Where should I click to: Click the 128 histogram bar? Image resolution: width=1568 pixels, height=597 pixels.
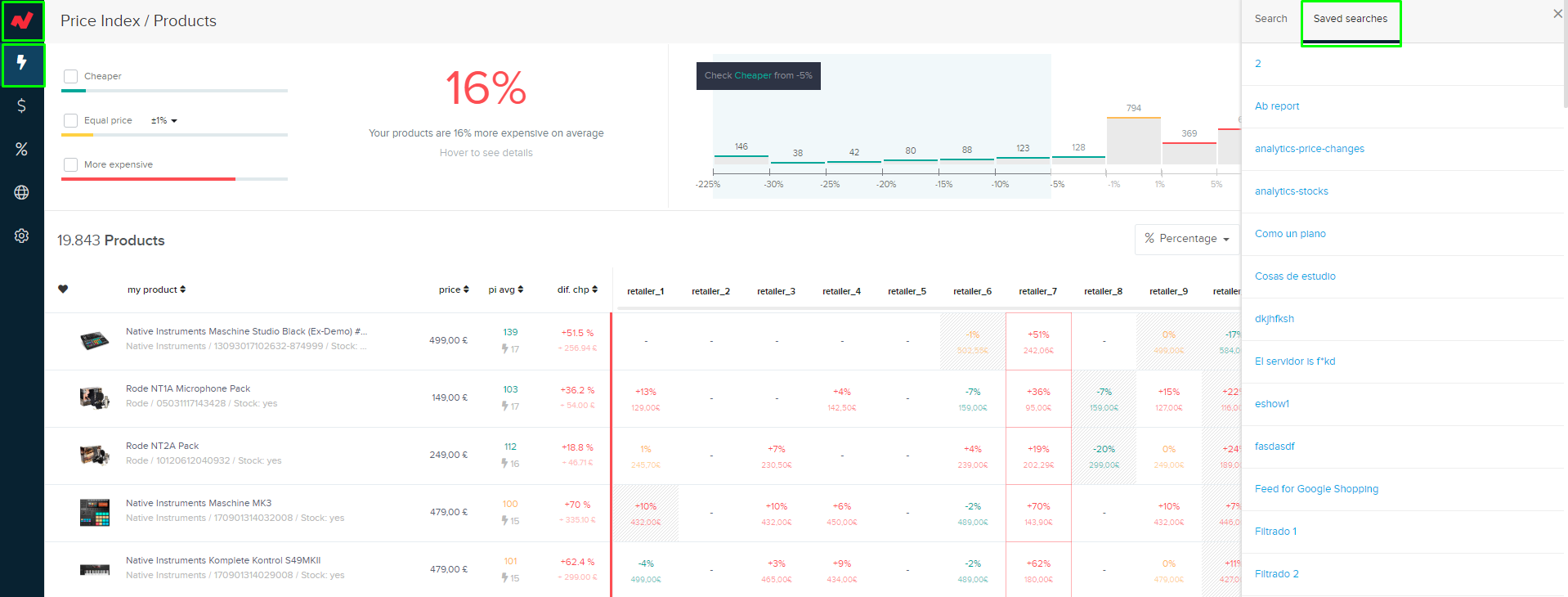pos(1078,160)
